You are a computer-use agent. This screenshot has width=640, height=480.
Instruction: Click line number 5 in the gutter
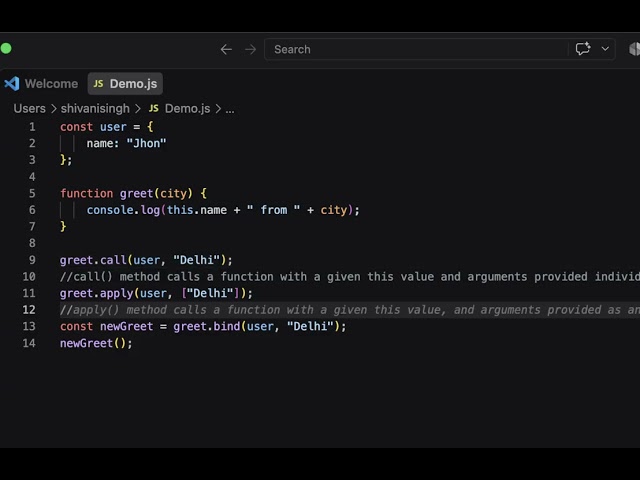click(x=32, y=193)
